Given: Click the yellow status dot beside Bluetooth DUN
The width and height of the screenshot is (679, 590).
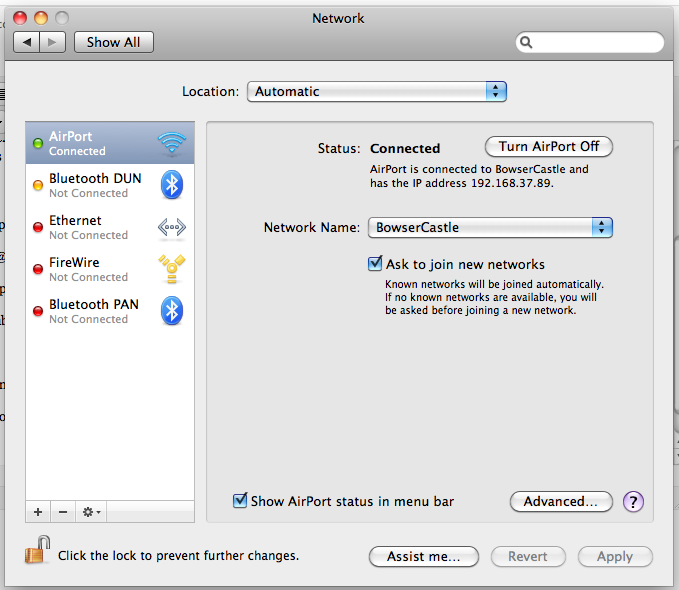Looking at the screenshot, I should tap(38, 185).
